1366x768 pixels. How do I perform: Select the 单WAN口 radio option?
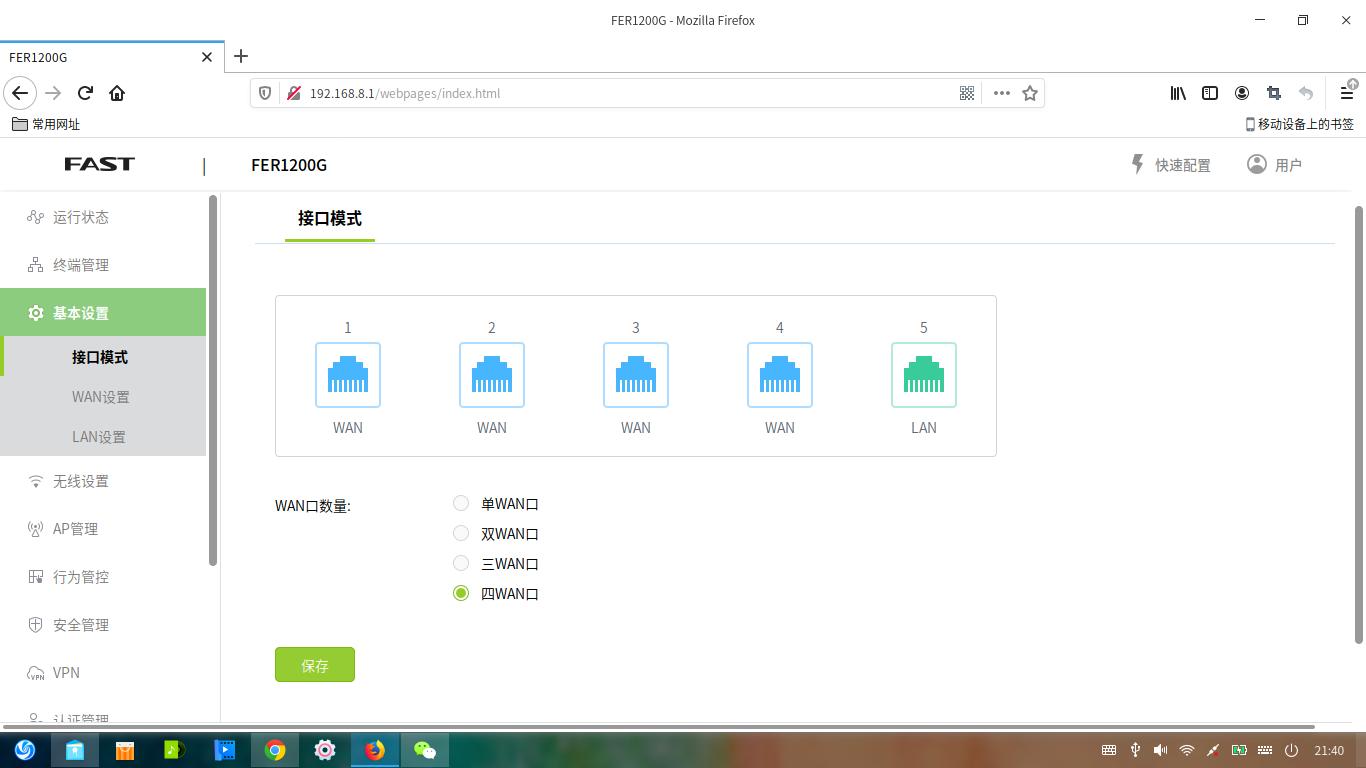click(461, 504)
